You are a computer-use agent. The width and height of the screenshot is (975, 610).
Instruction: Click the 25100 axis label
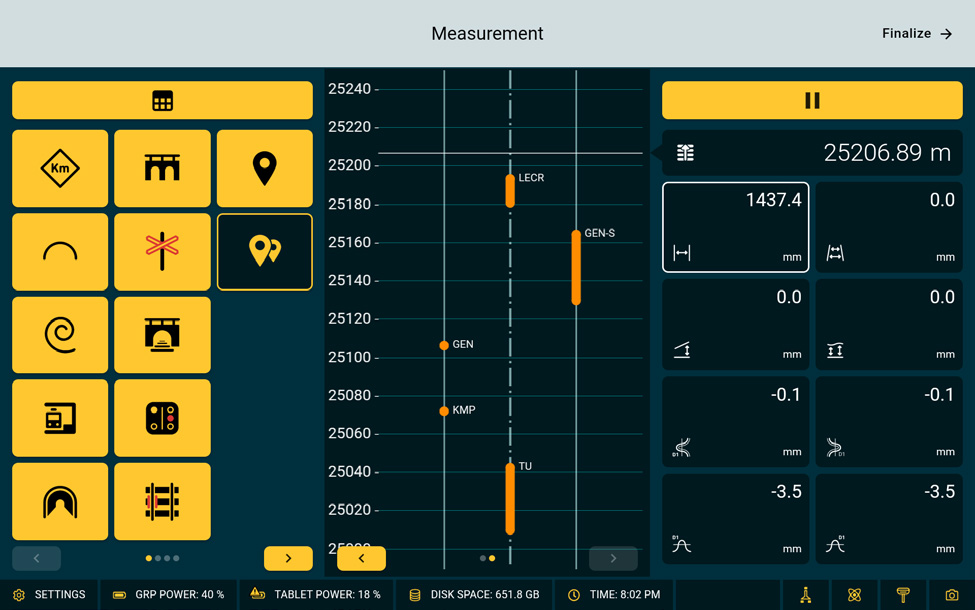point(349,358)
